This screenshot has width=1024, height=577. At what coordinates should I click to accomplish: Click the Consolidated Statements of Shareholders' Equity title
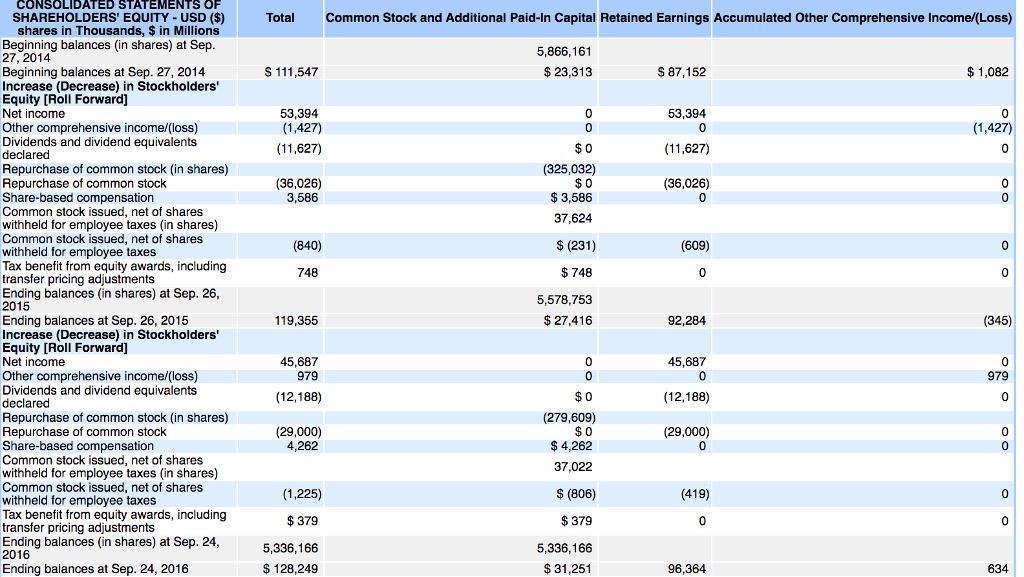pyautogui.click(x=118, y=18)
